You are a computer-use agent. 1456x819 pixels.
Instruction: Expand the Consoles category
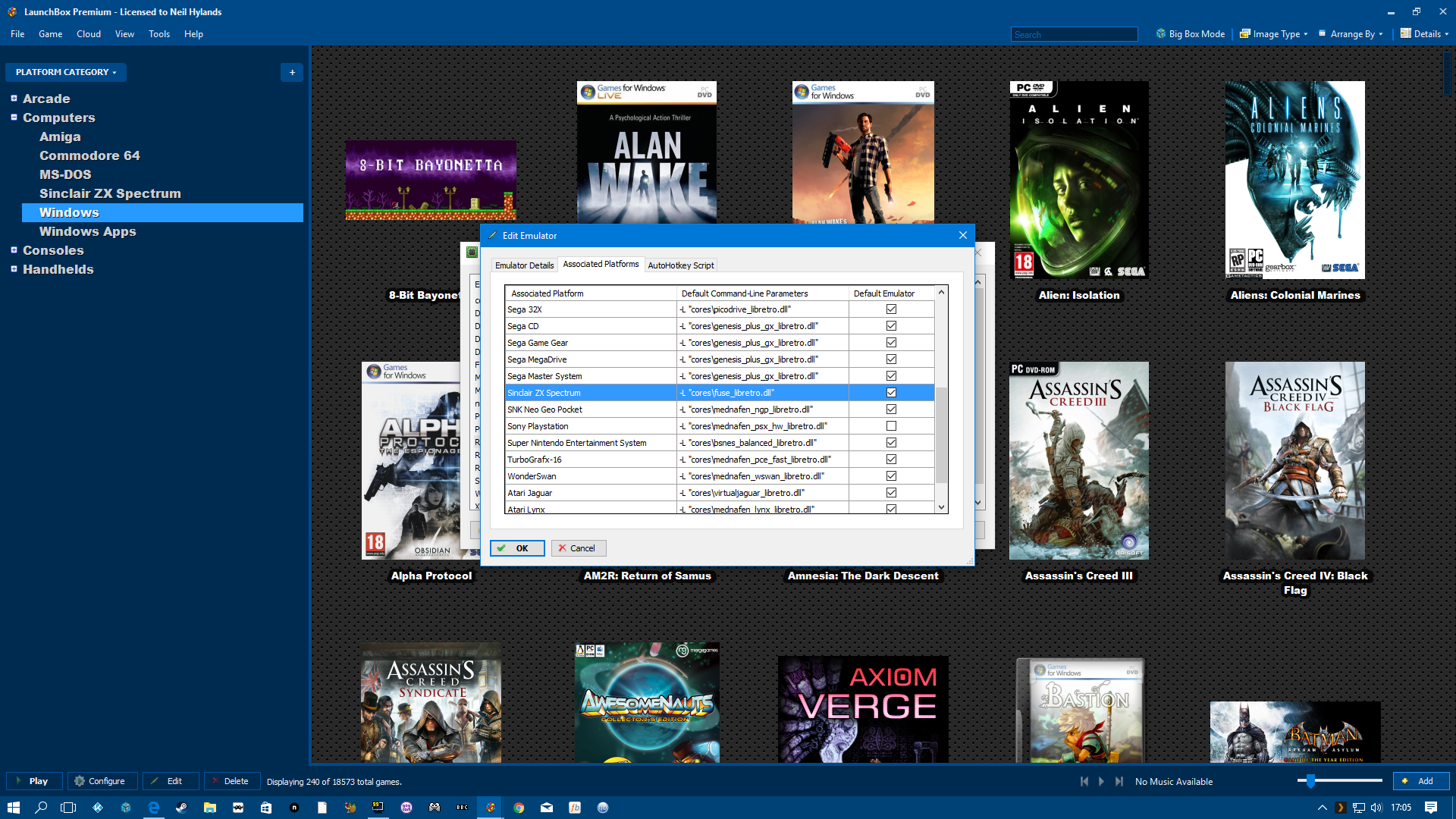tap(14, 250)
